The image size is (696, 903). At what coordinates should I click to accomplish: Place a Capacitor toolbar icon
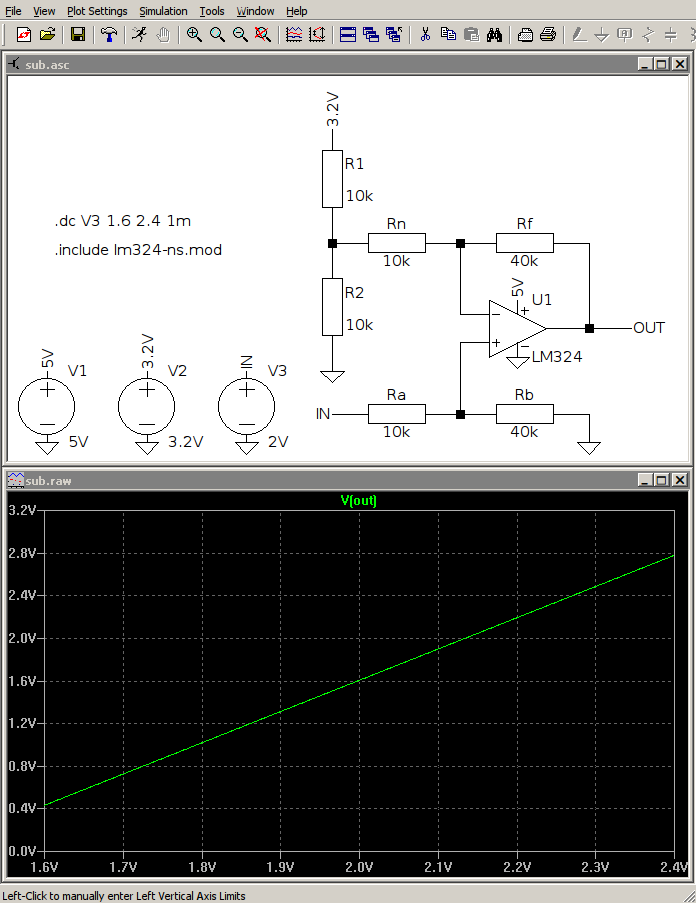coord(671,35)
